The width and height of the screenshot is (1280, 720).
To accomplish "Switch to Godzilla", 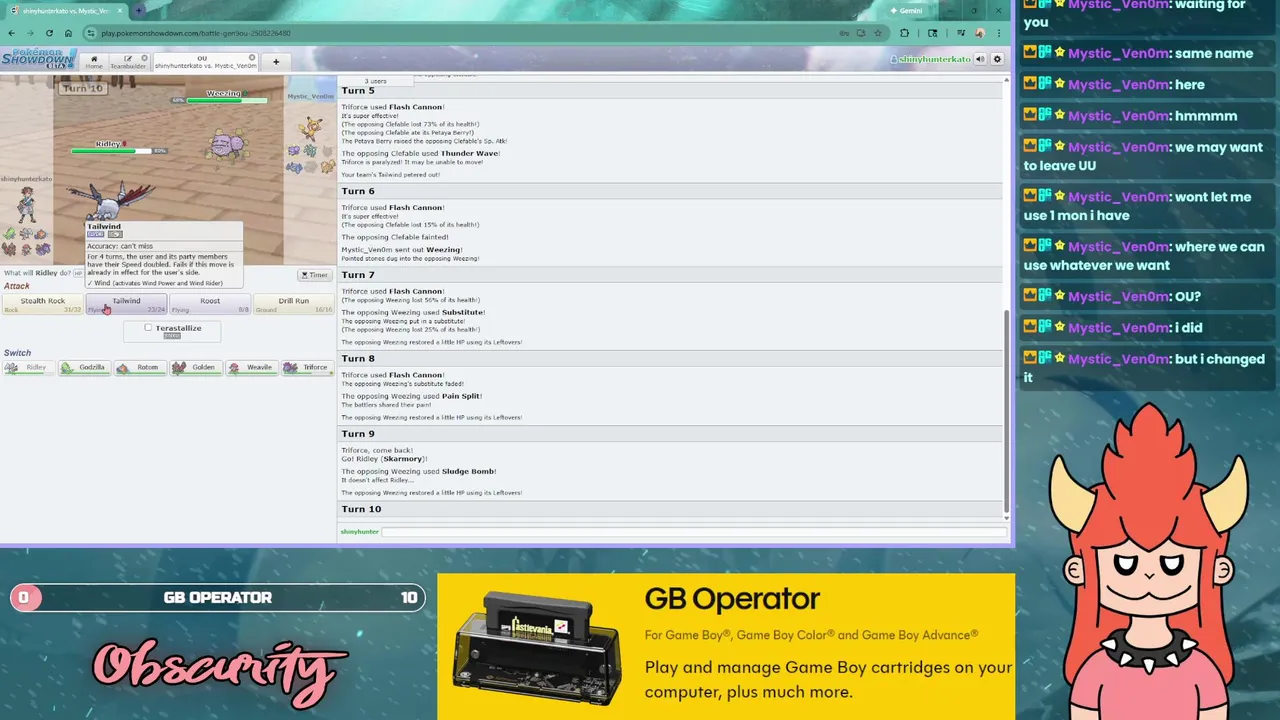I will pyautogui.click(x=83, y=367).
